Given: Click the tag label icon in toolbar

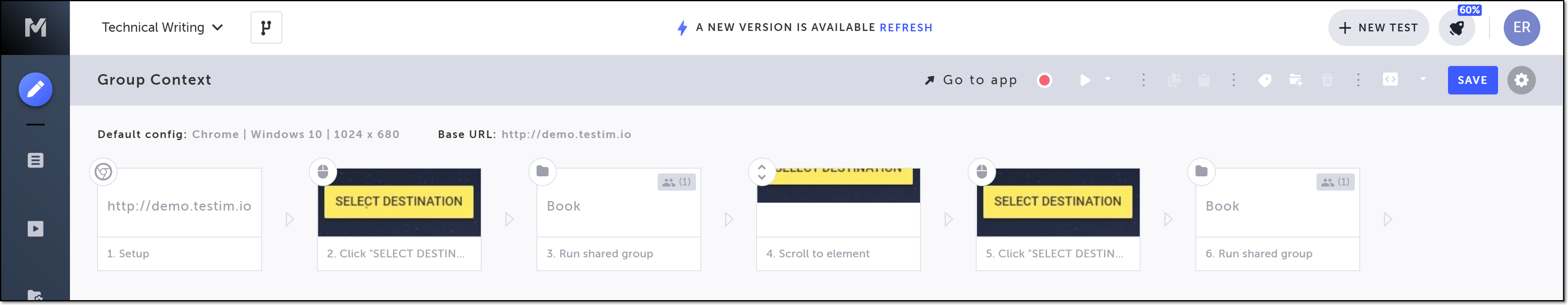Looking at the screenshot, I should [x=1265, y=81].
